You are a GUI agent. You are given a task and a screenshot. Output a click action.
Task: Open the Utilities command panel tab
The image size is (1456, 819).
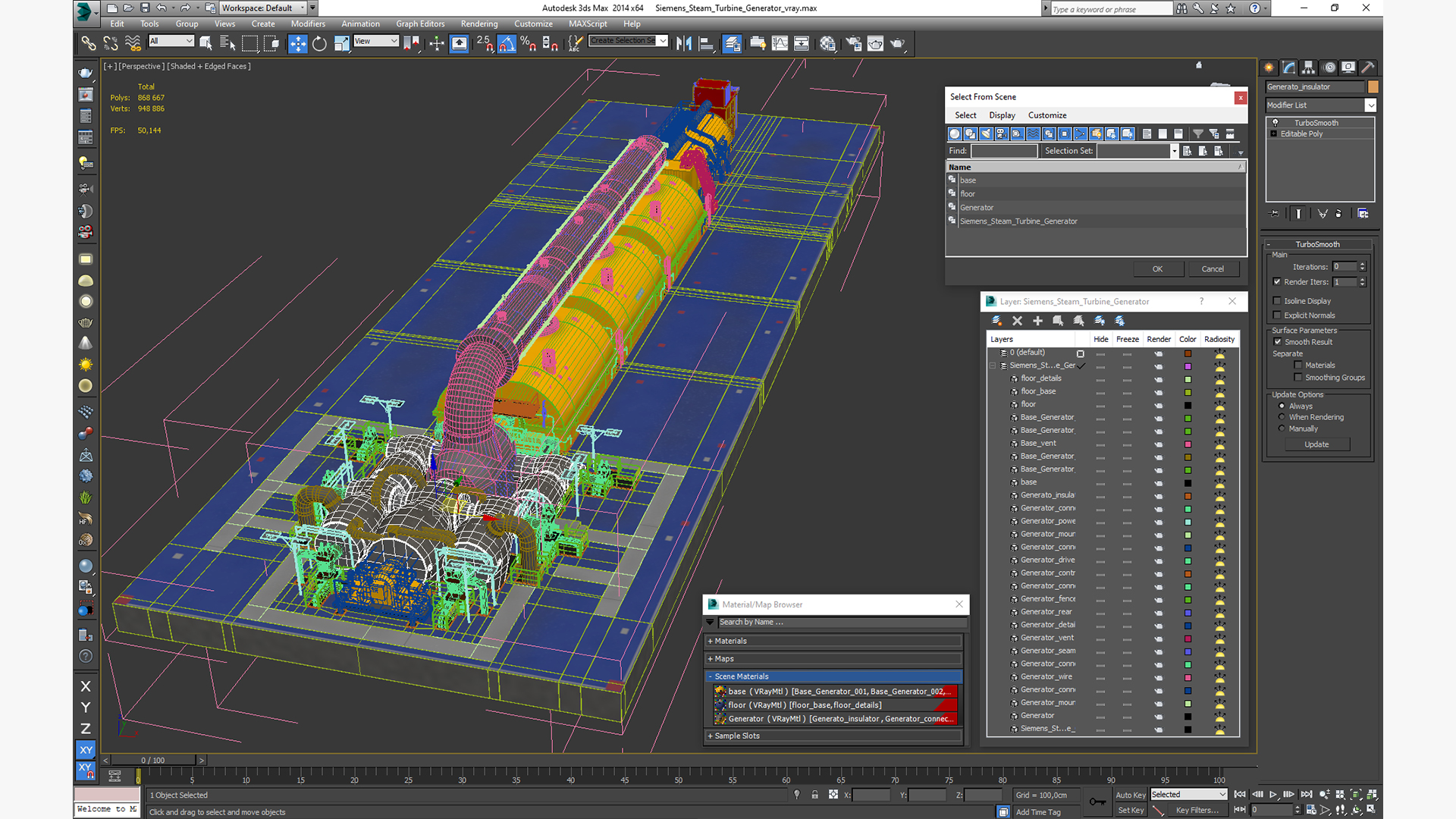tap(1367, 67)
